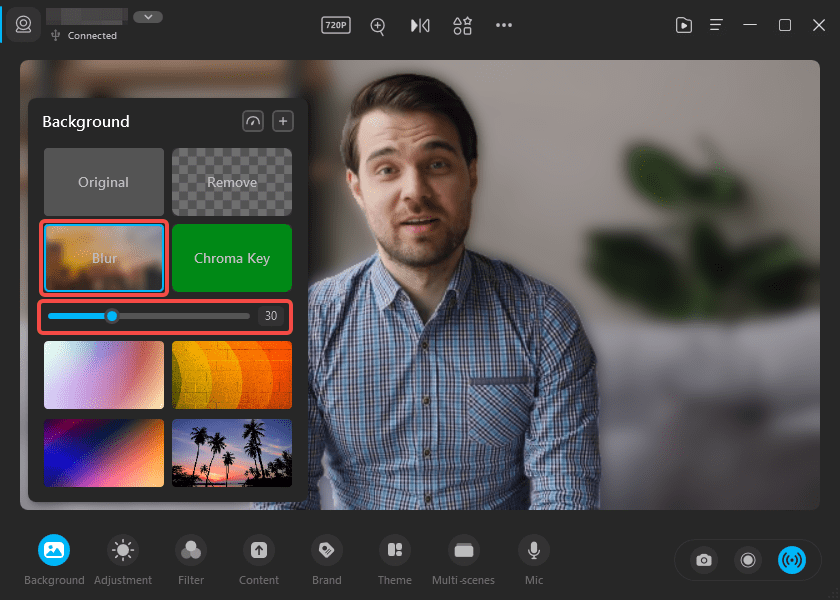Open the Content panel
This screenshot has height=600, width=840.
point(259,559)
